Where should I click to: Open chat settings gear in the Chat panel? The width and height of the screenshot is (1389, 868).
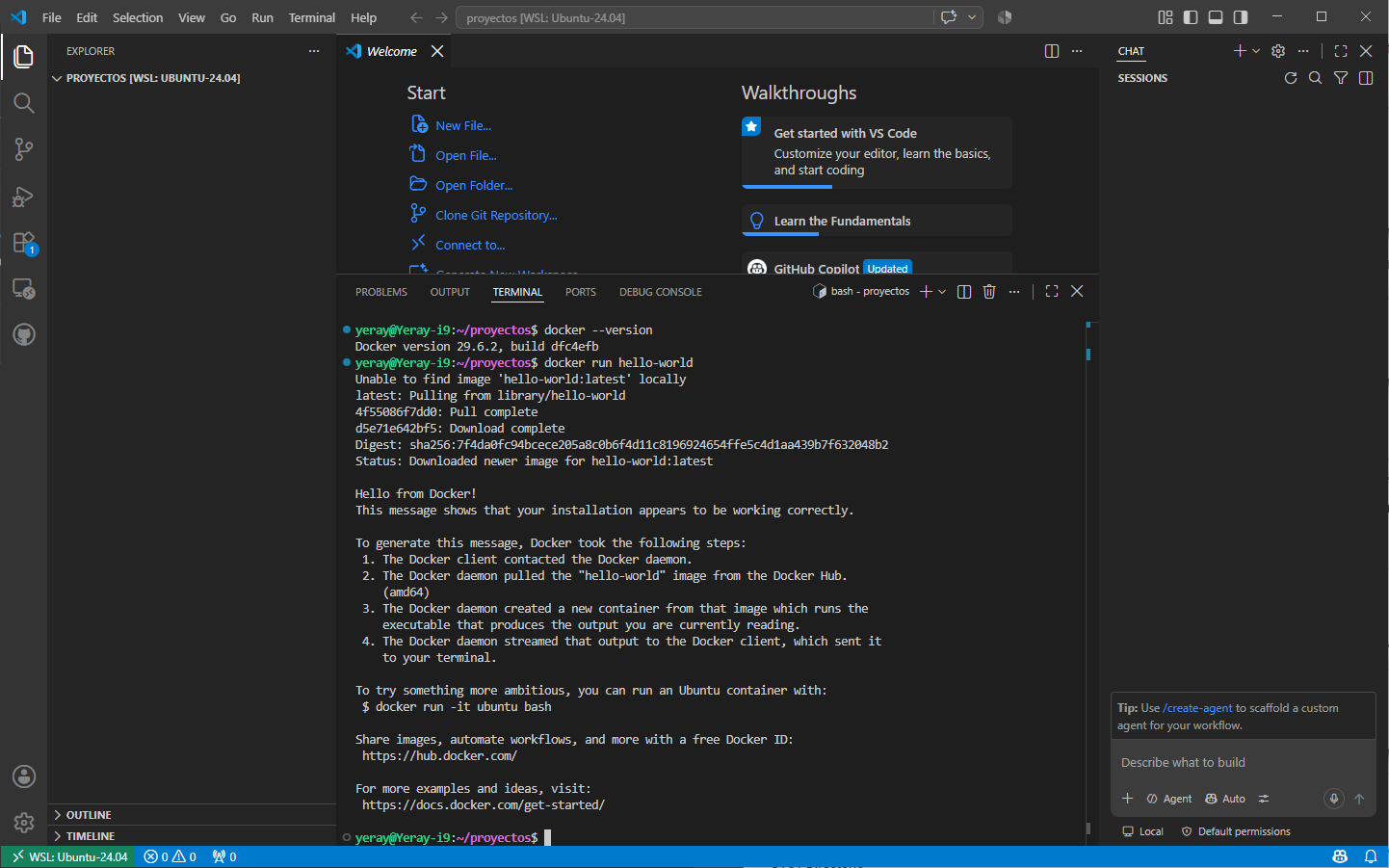click(1278, 51)
